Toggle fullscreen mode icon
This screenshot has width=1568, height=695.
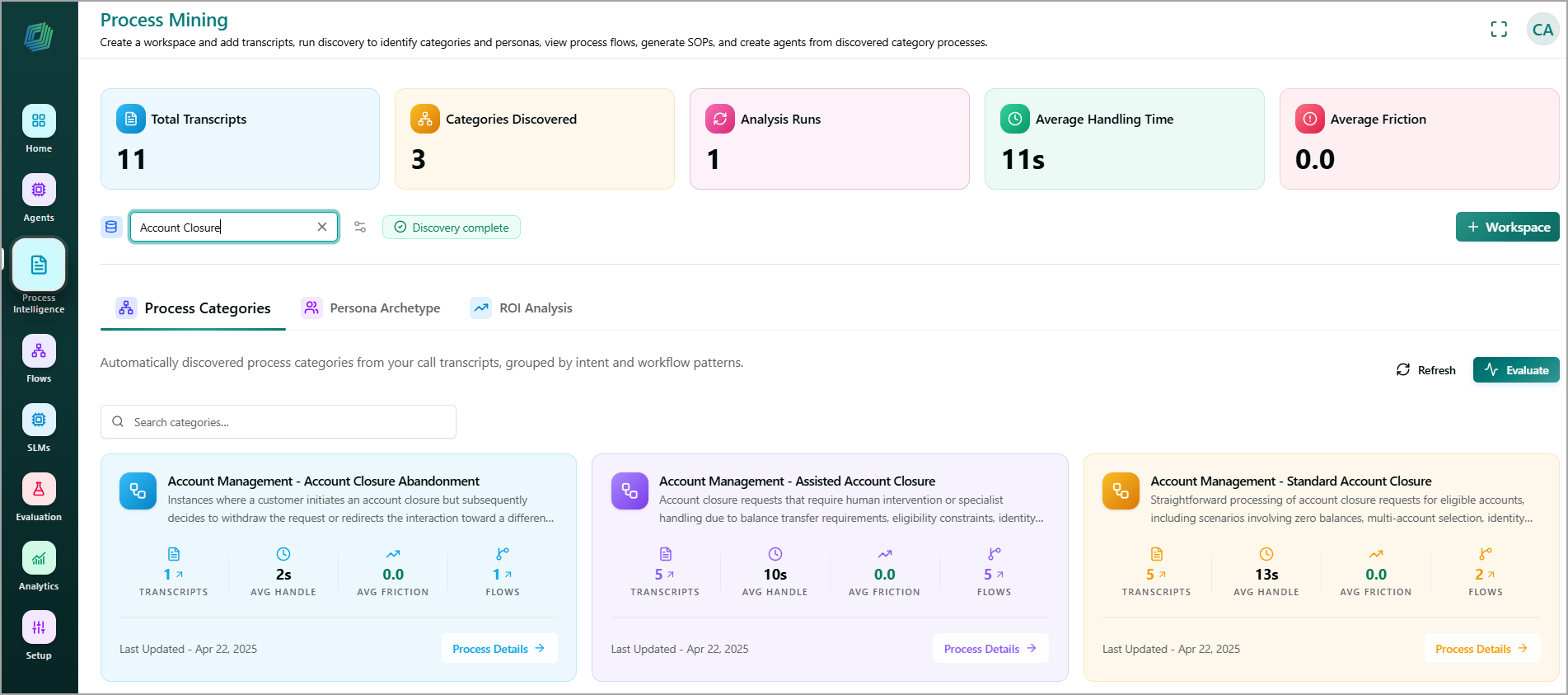[1499, 30]
